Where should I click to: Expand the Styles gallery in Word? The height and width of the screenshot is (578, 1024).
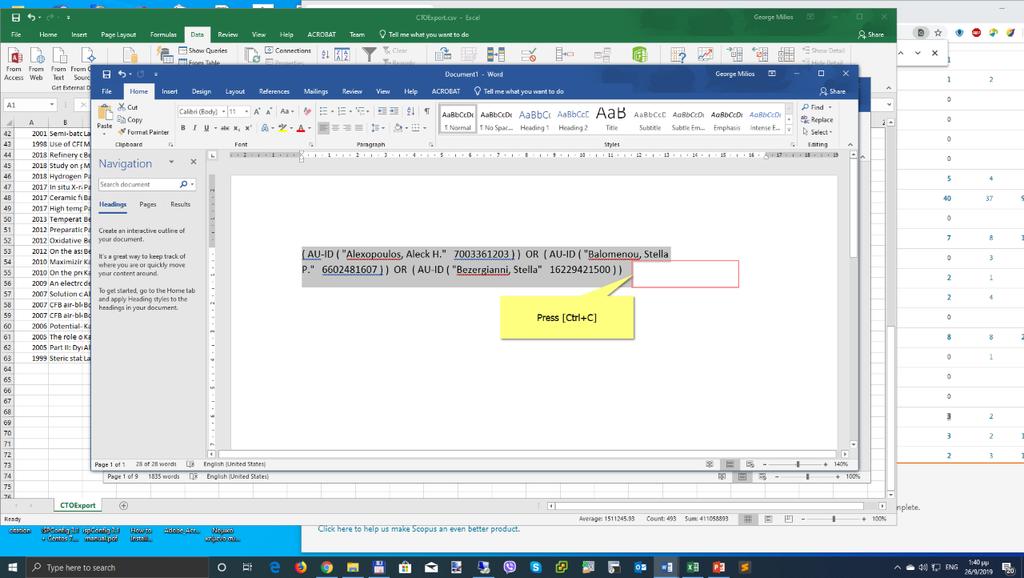click(788, 131)
